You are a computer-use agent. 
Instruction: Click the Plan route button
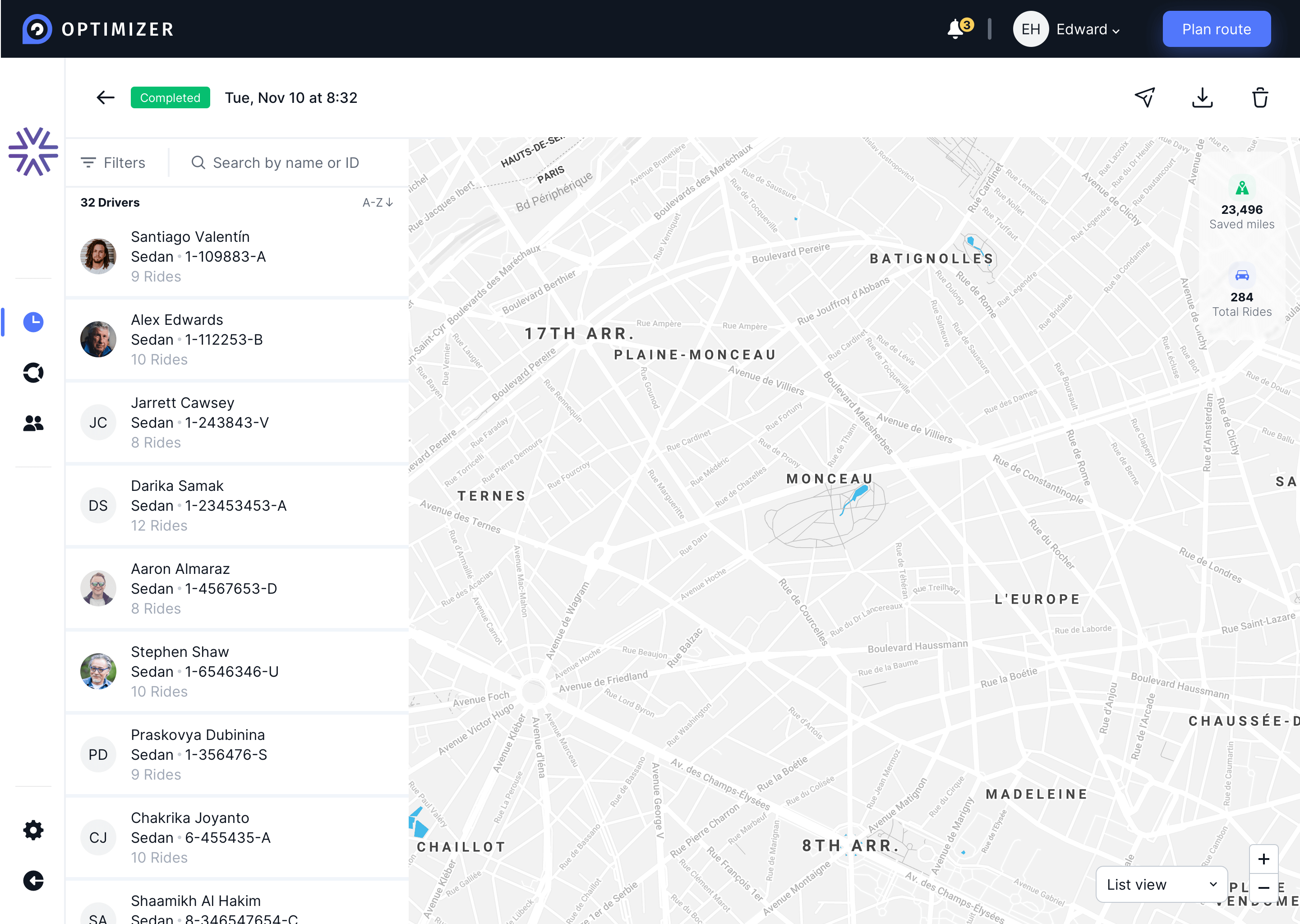1216,29
